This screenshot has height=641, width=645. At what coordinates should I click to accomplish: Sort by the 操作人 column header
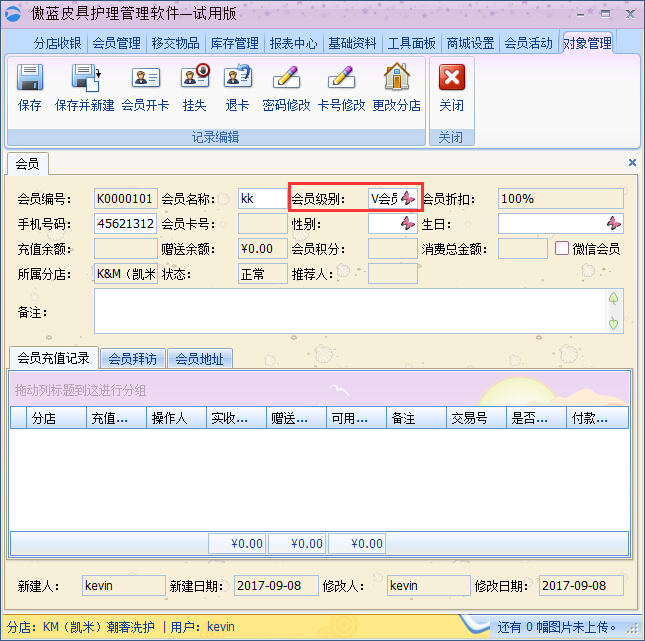[176, 418]
